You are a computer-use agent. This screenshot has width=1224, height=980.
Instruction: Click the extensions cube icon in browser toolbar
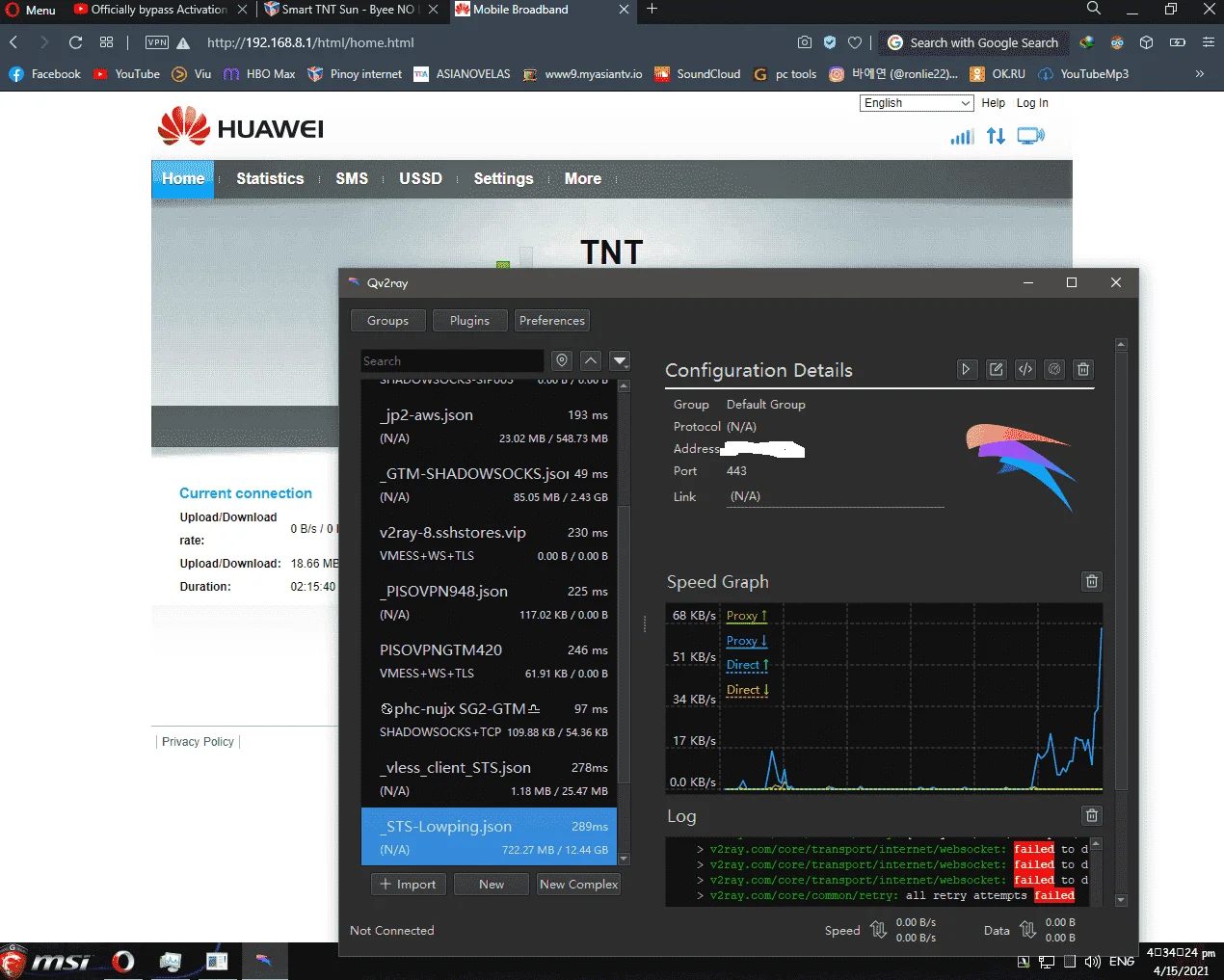(x=1147, y=42)
